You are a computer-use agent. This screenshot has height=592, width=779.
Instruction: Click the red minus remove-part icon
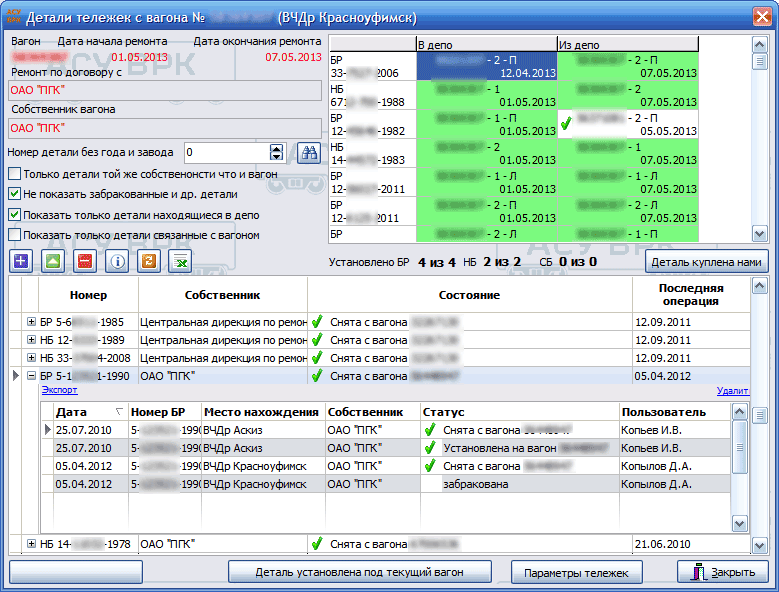[x=85, y=261]
